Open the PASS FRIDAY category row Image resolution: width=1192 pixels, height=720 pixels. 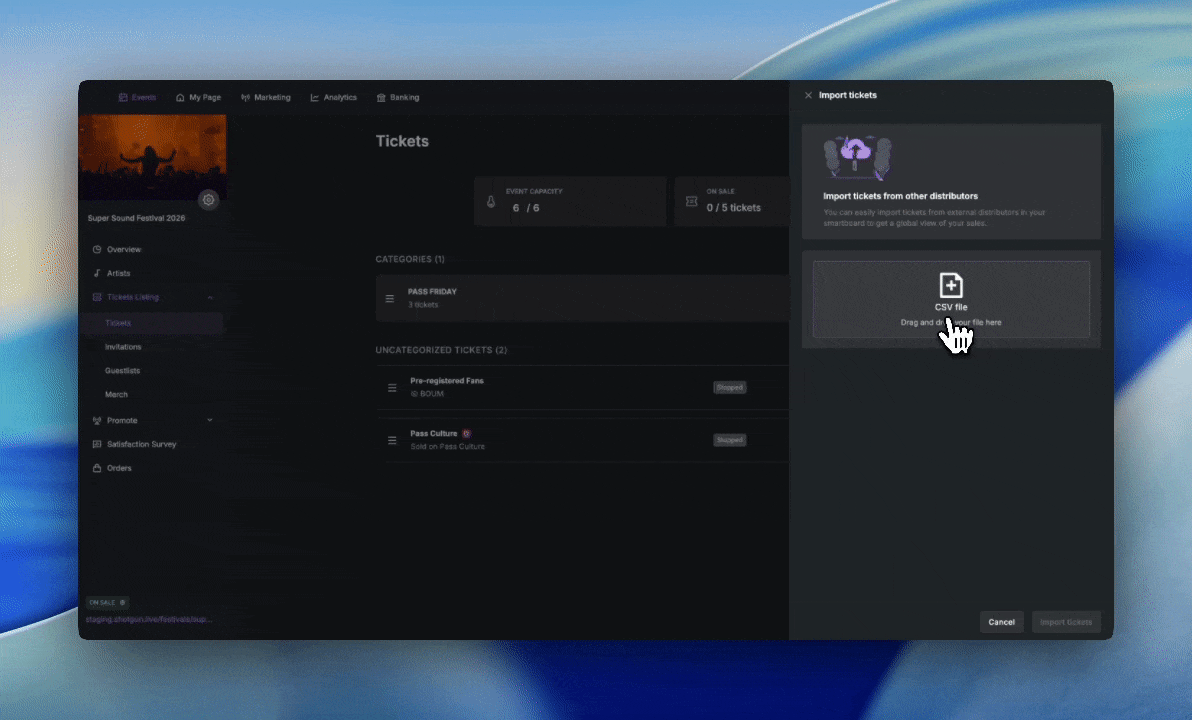582,298
